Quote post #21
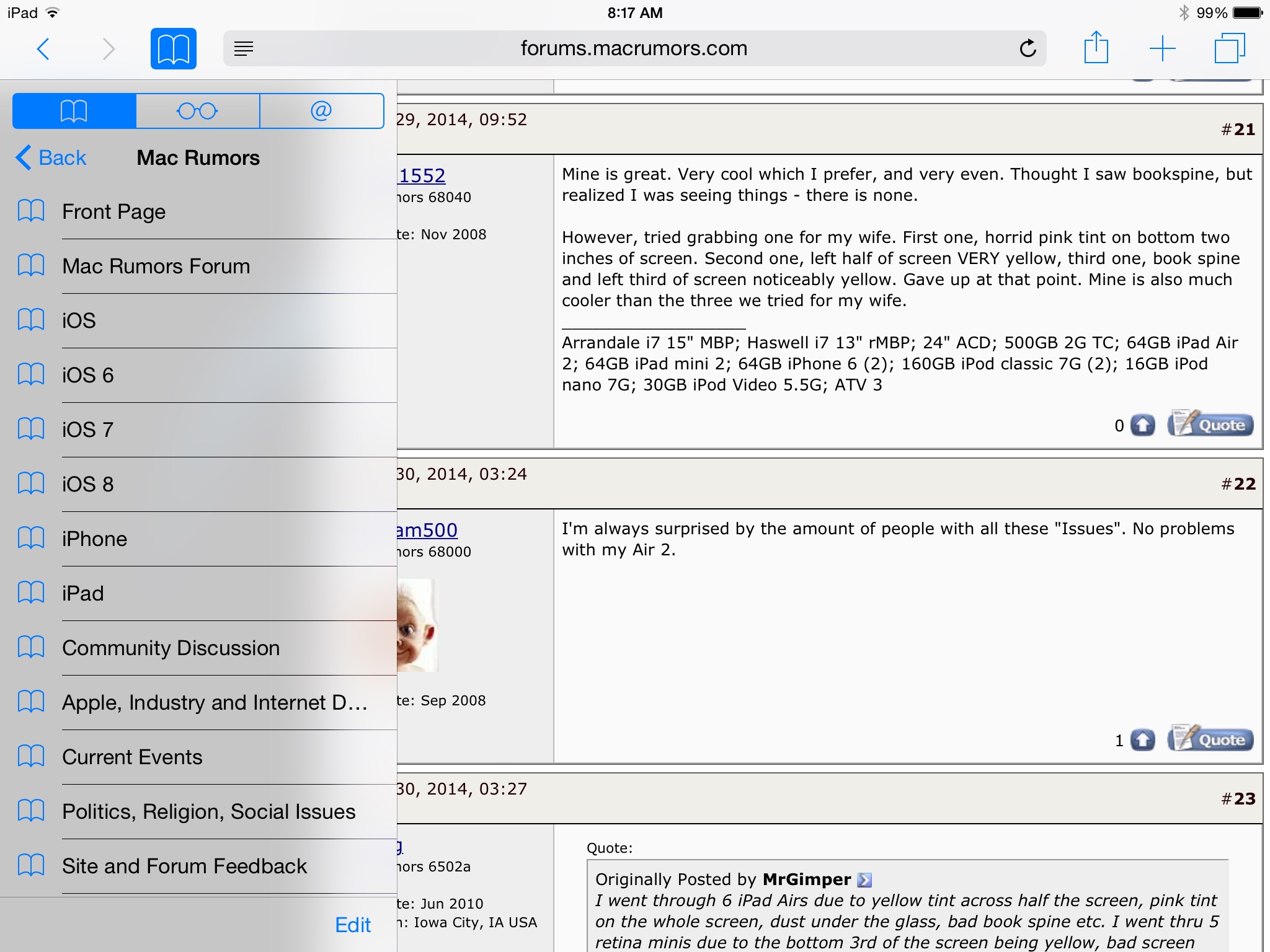The width and height of the screenshot is (1270, 952). 1210,423
